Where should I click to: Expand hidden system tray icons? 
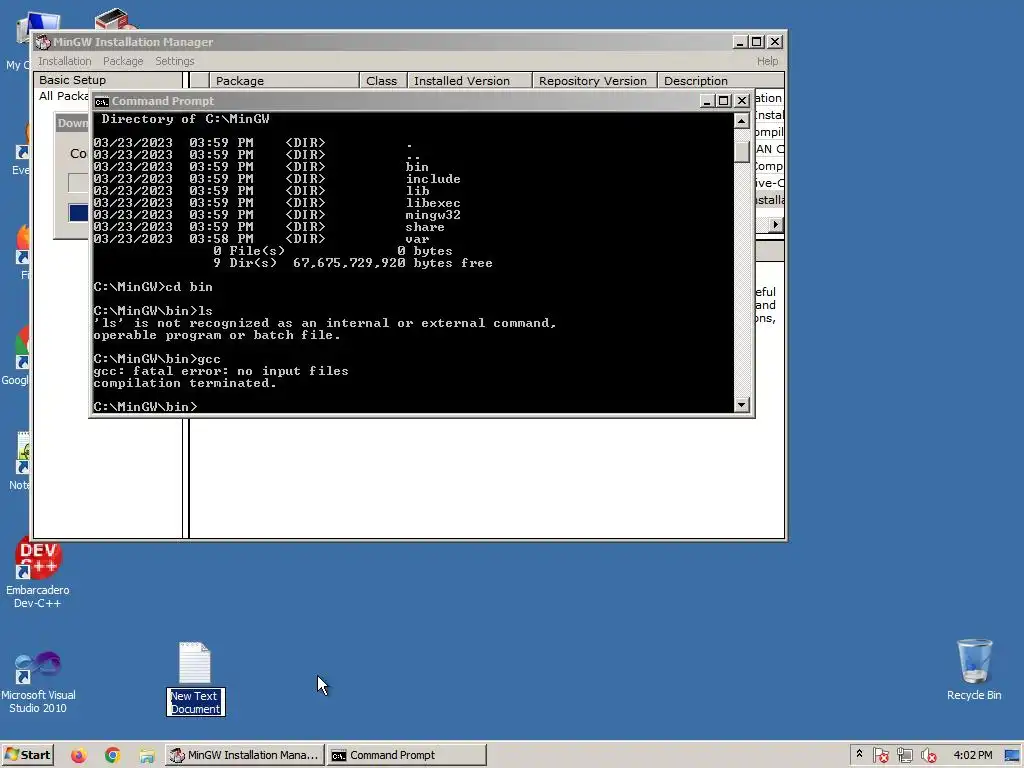859,754
